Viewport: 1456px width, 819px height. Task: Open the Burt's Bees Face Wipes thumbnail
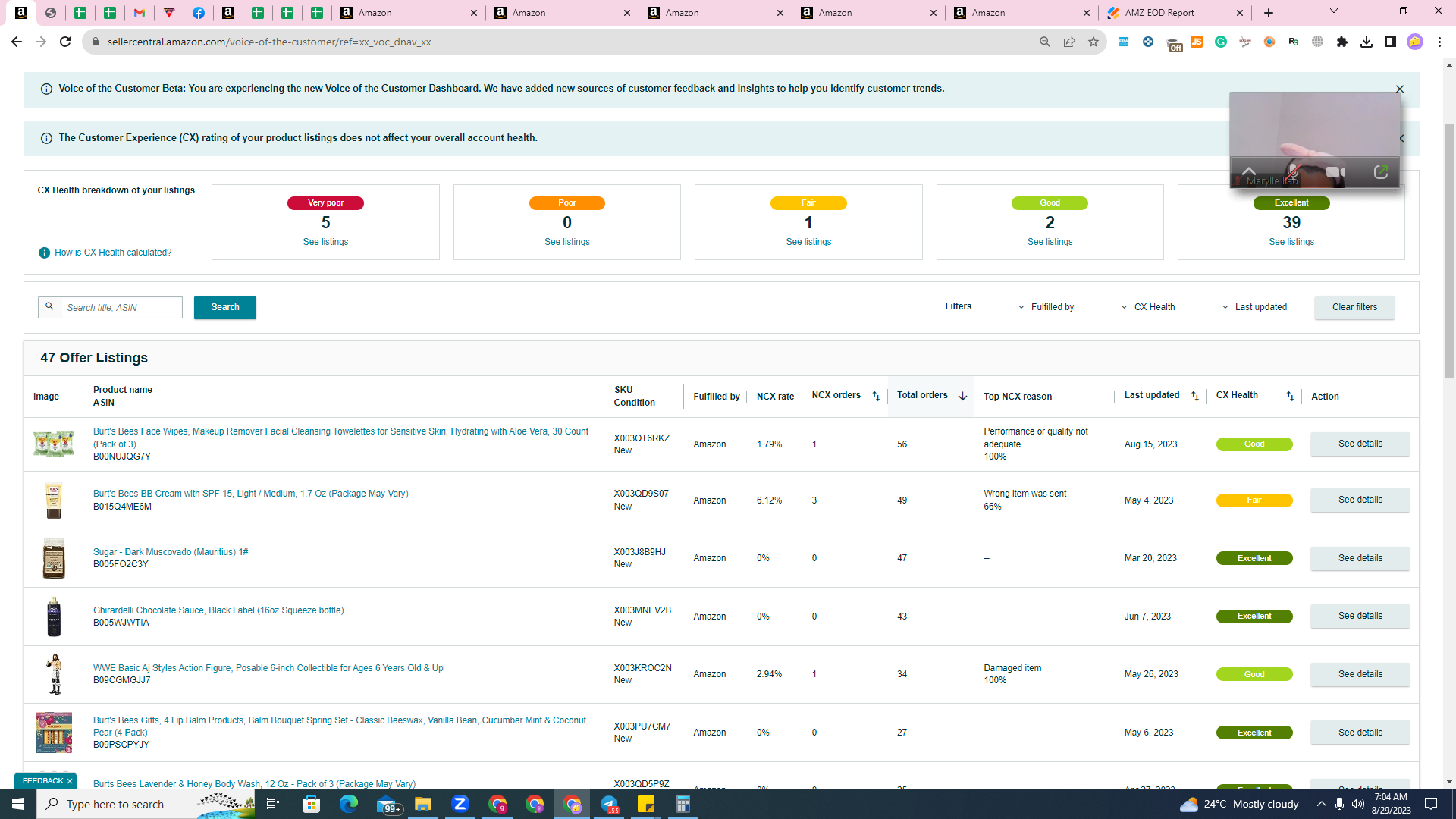(x=54, y=444)
